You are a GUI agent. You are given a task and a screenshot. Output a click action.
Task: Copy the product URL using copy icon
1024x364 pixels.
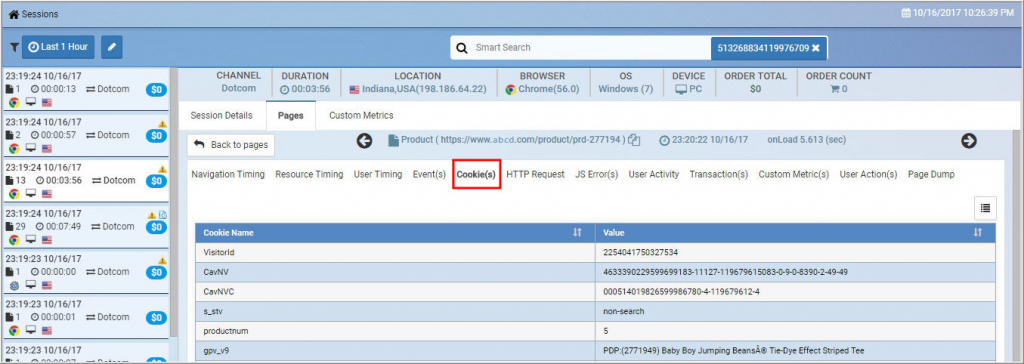coord(633,141)
